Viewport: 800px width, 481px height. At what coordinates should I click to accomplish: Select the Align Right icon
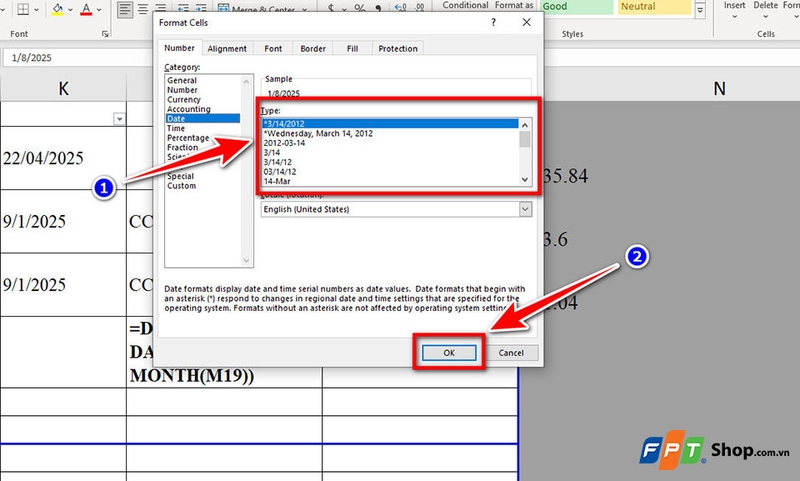pos(161,9)
